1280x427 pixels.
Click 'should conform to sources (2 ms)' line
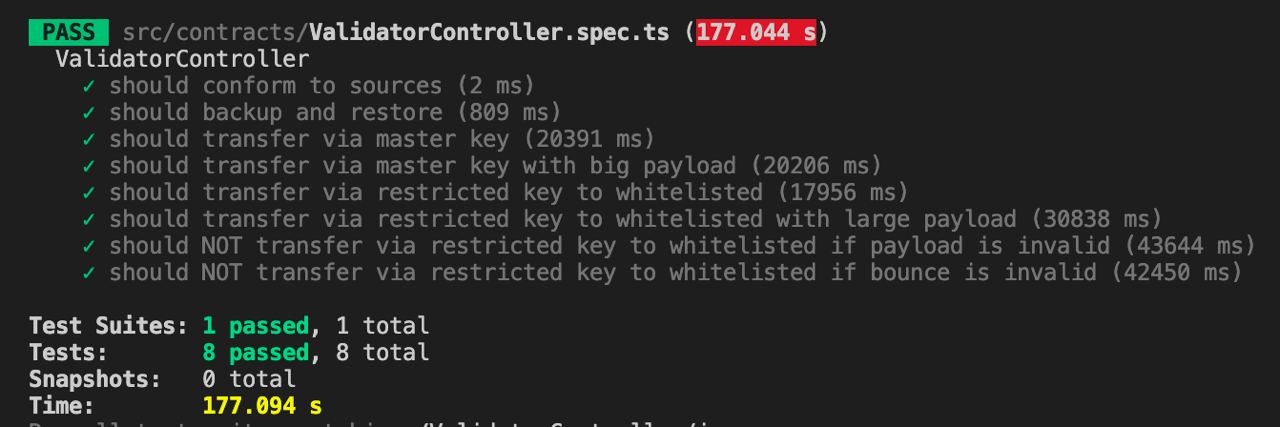pyautogui.click(x=322, y=86)
